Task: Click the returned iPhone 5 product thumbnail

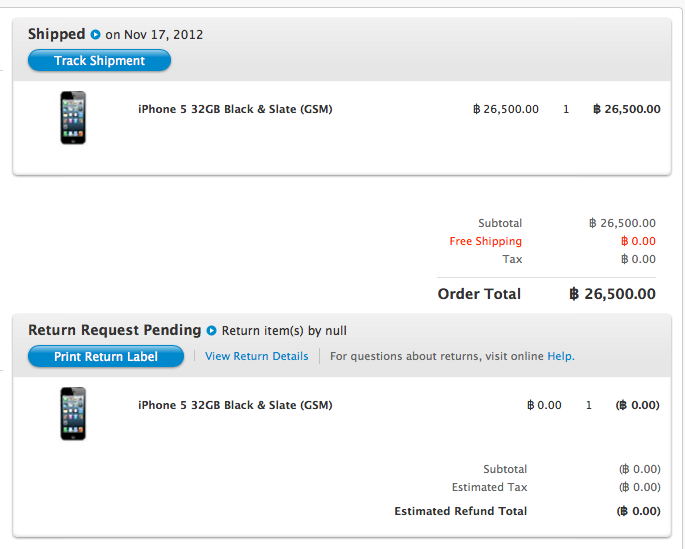Action: [73, 414]
